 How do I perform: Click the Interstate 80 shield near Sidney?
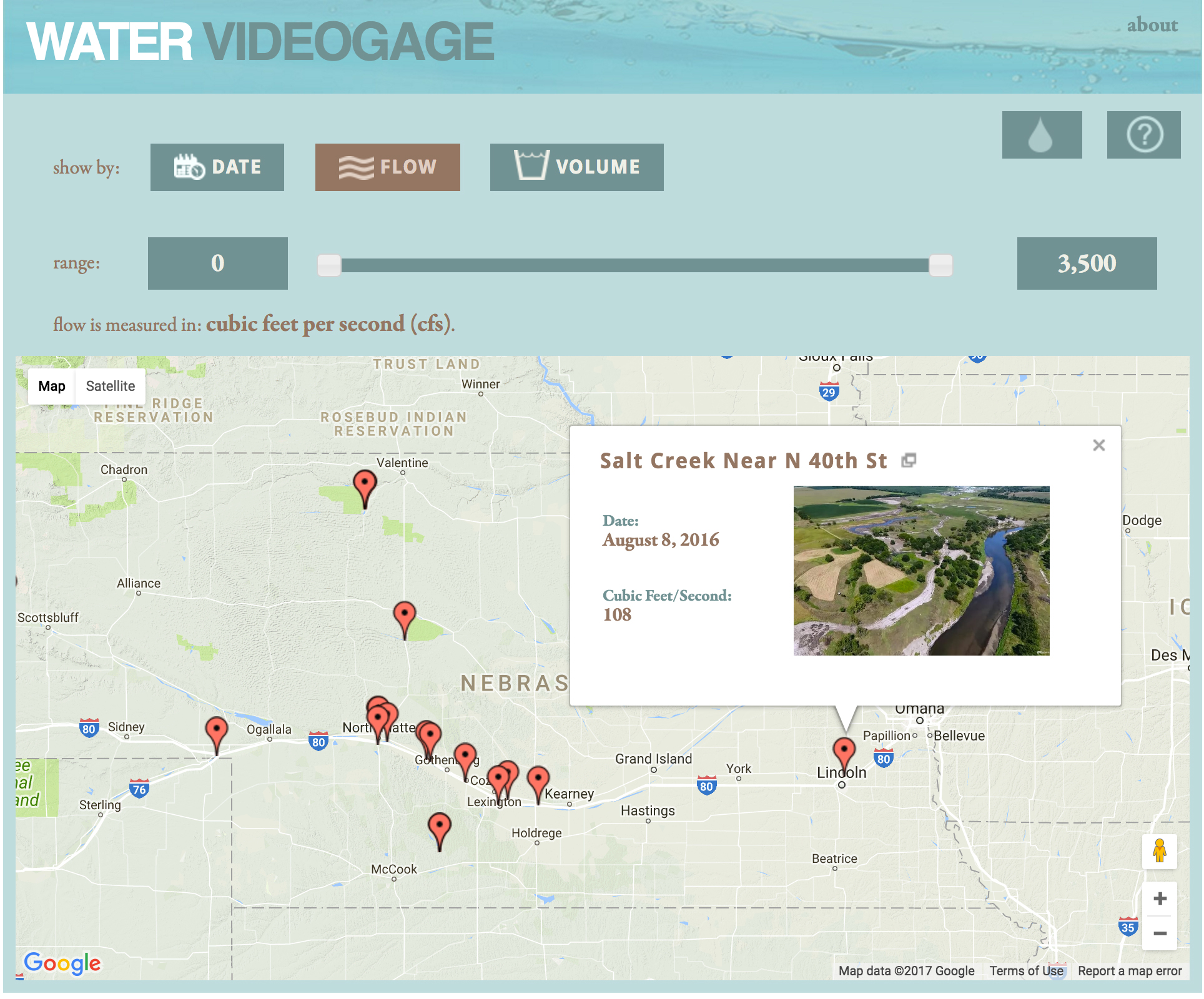pos(89,728)
